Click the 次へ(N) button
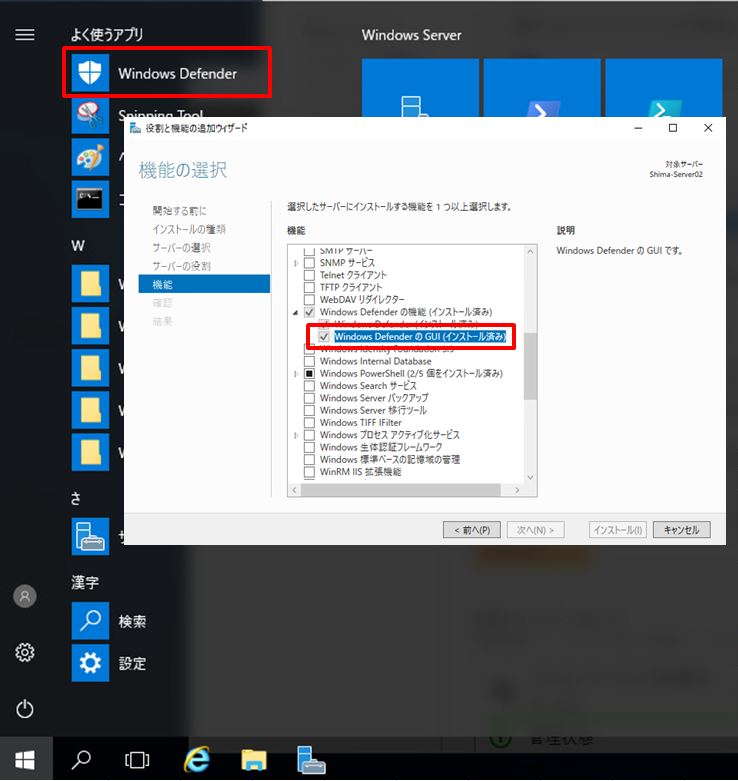This screenshot has height=781, width=738. click(x=535, y=530)
